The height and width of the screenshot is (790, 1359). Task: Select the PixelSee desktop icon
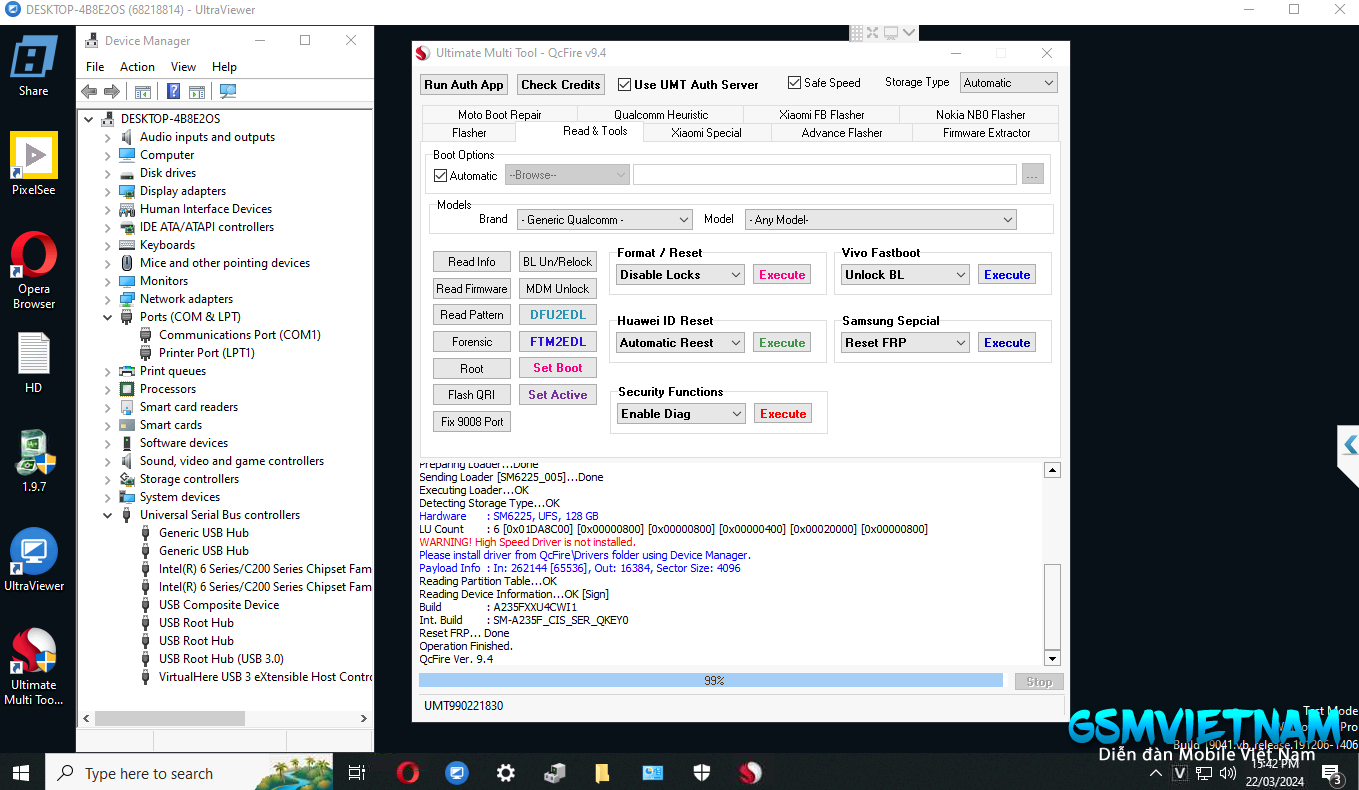[x=34, y=164]
